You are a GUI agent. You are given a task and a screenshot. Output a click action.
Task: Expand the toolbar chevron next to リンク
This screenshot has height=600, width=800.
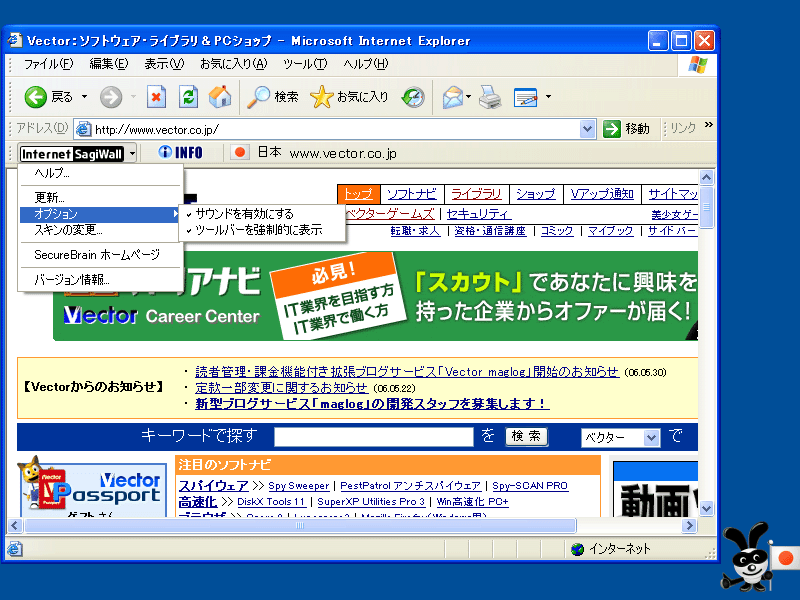pyautogui.click(x=709, y=125)
